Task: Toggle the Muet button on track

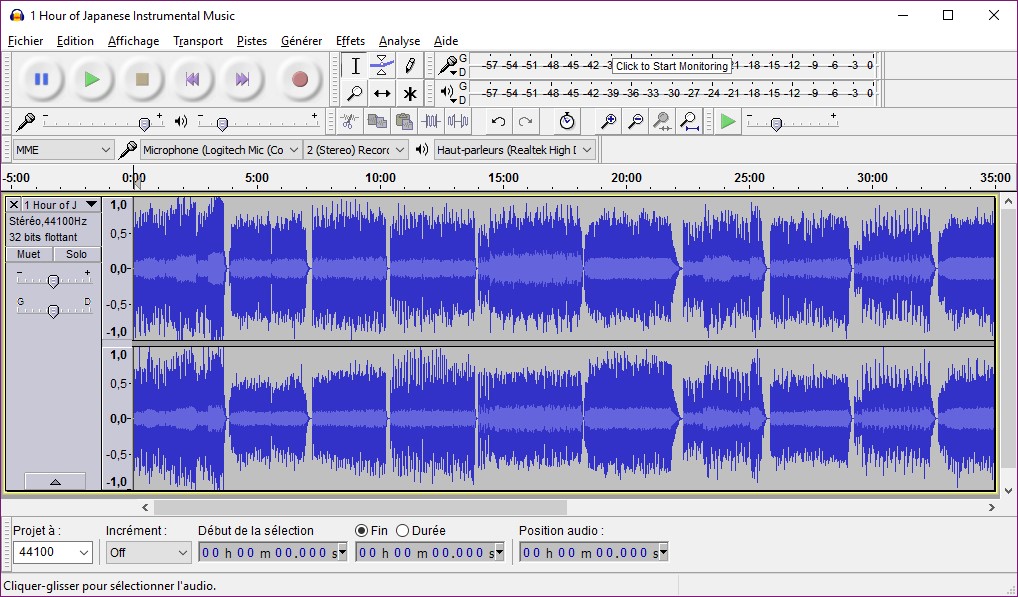Action: click(x=29, y=254)
